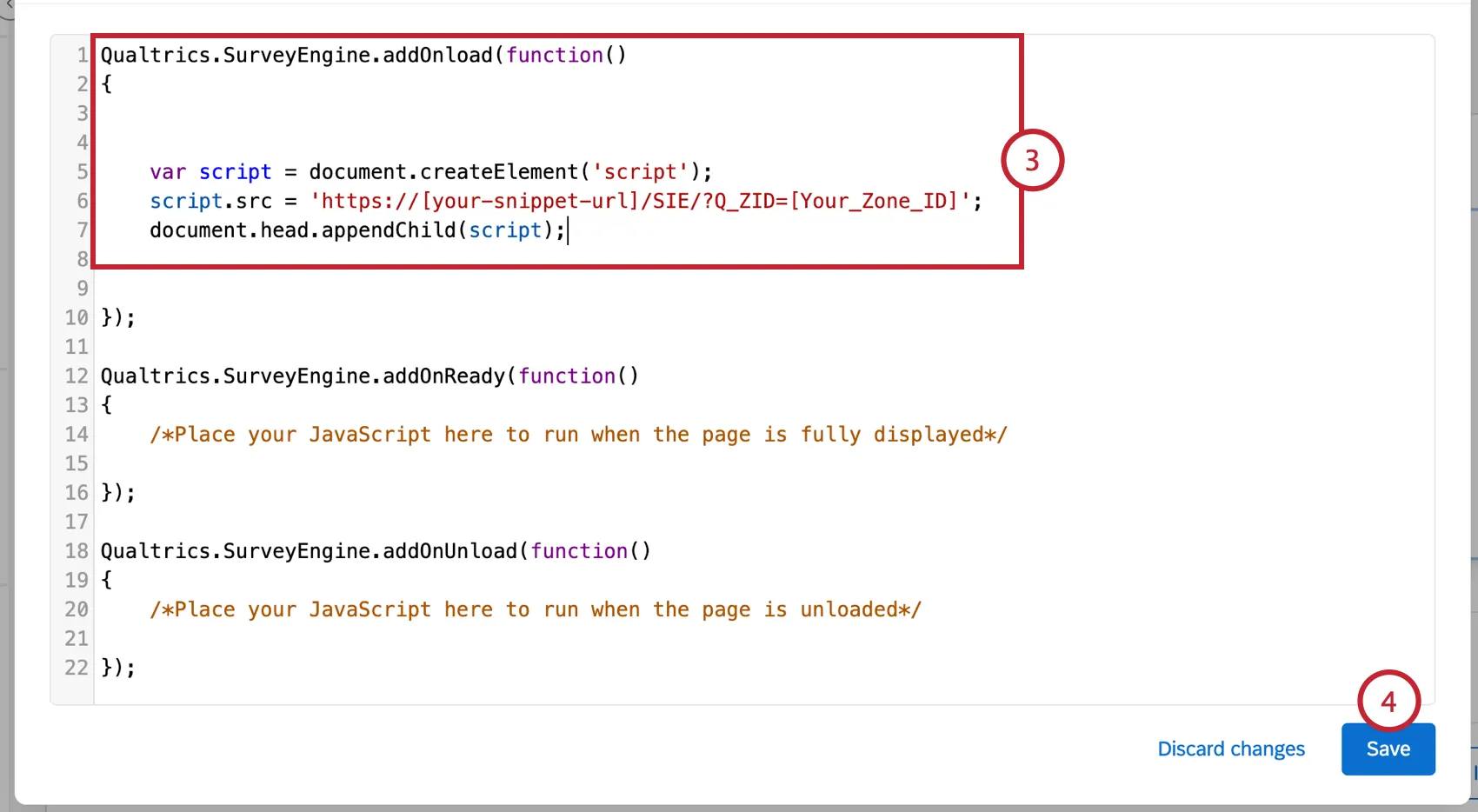This screenshot has width=1478, height=812.
Task: Click the Save button
Action: coord(1388,749)
